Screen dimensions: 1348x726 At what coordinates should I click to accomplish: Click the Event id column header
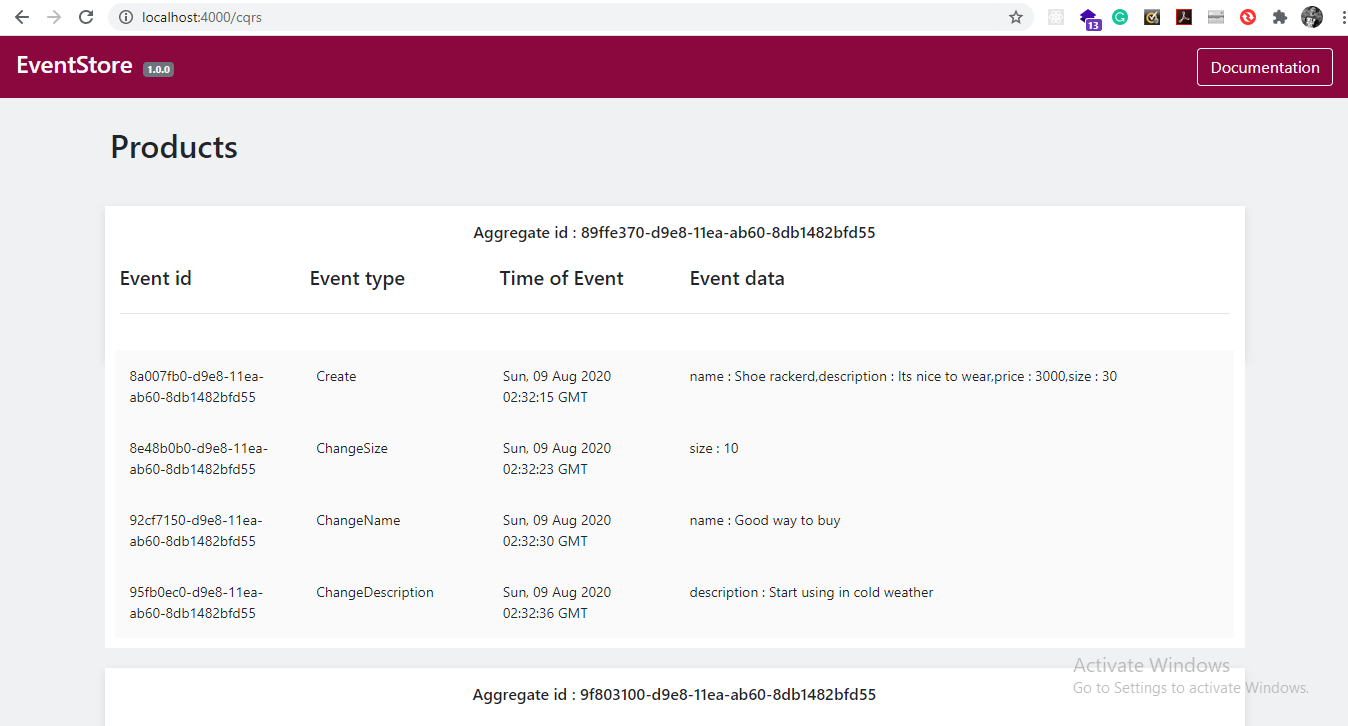[x=156, y=279]
